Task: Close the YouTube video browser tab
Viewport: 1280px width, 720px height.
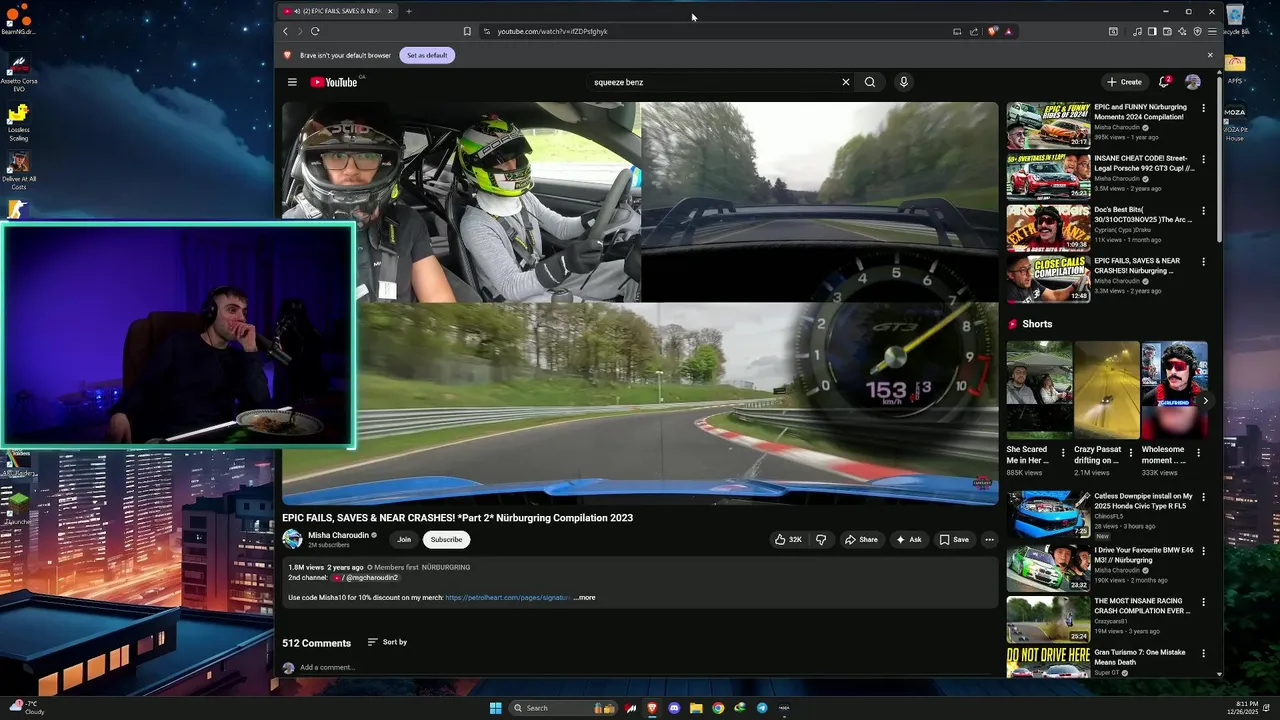Action: pos(390,11)
